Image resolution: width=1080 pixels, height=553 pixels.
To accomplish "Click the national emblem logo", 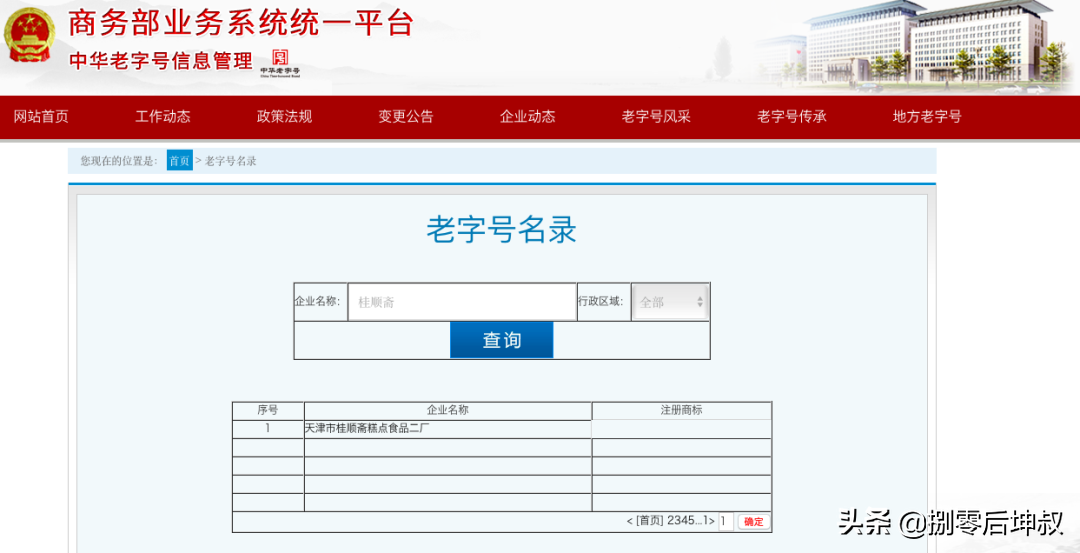I will click(x=29, y=35).
